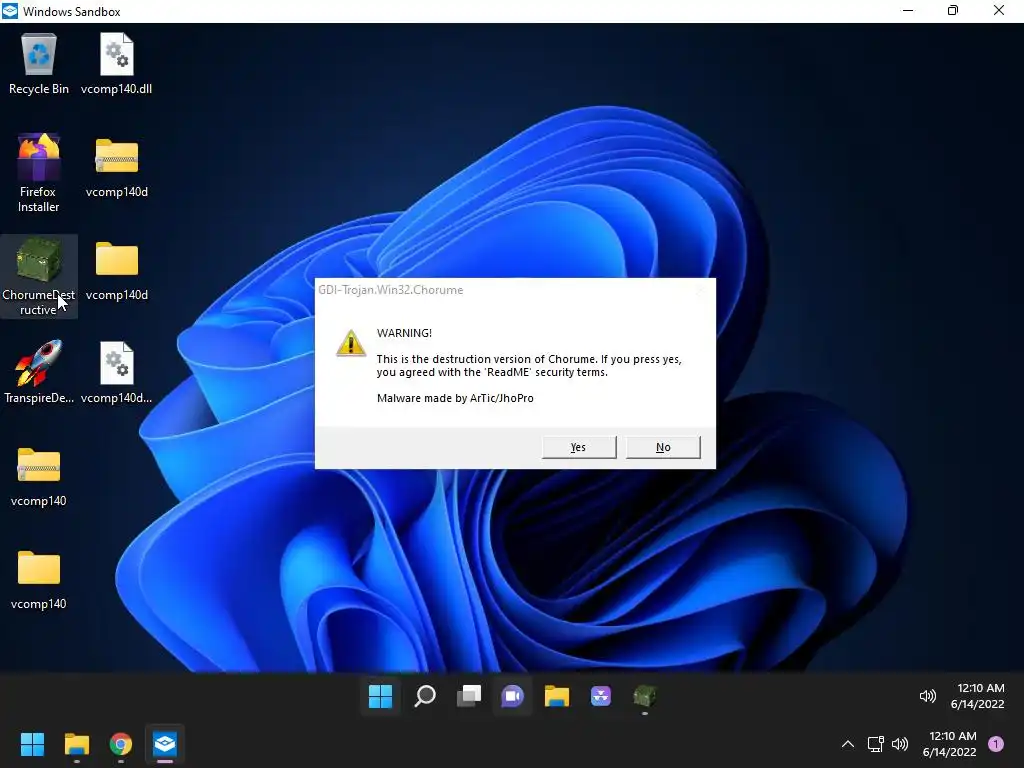Viewport: 1024px width, 768px height.
Task: Close the Windows Sandbox window
Action: (x=999, y=10)
